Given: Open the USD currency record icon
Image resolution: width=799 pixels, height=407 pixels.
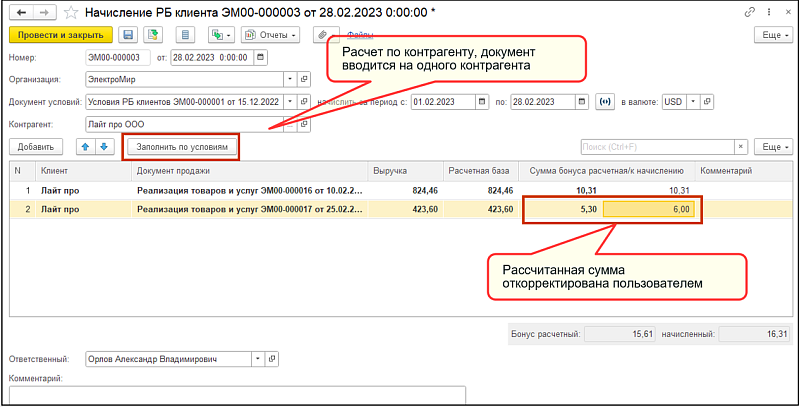Looking at the screenshot, I should click(707, 102).
